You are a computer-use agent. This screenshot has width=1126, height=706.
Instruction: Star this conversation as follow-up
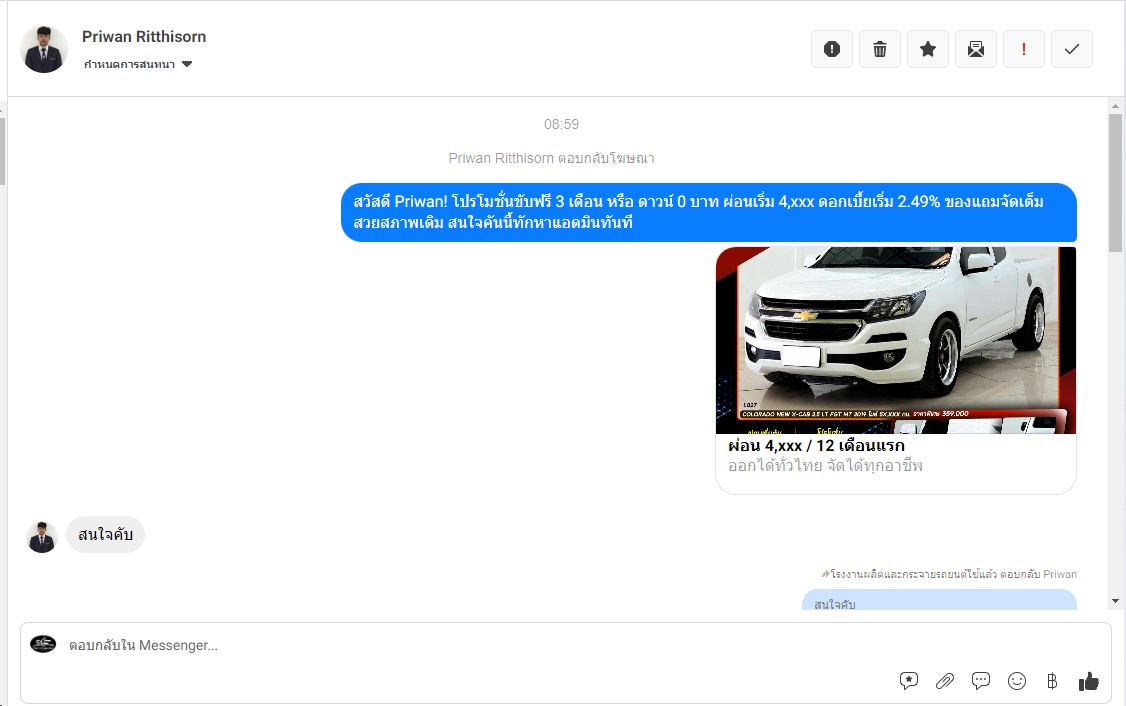click(928, 49)
